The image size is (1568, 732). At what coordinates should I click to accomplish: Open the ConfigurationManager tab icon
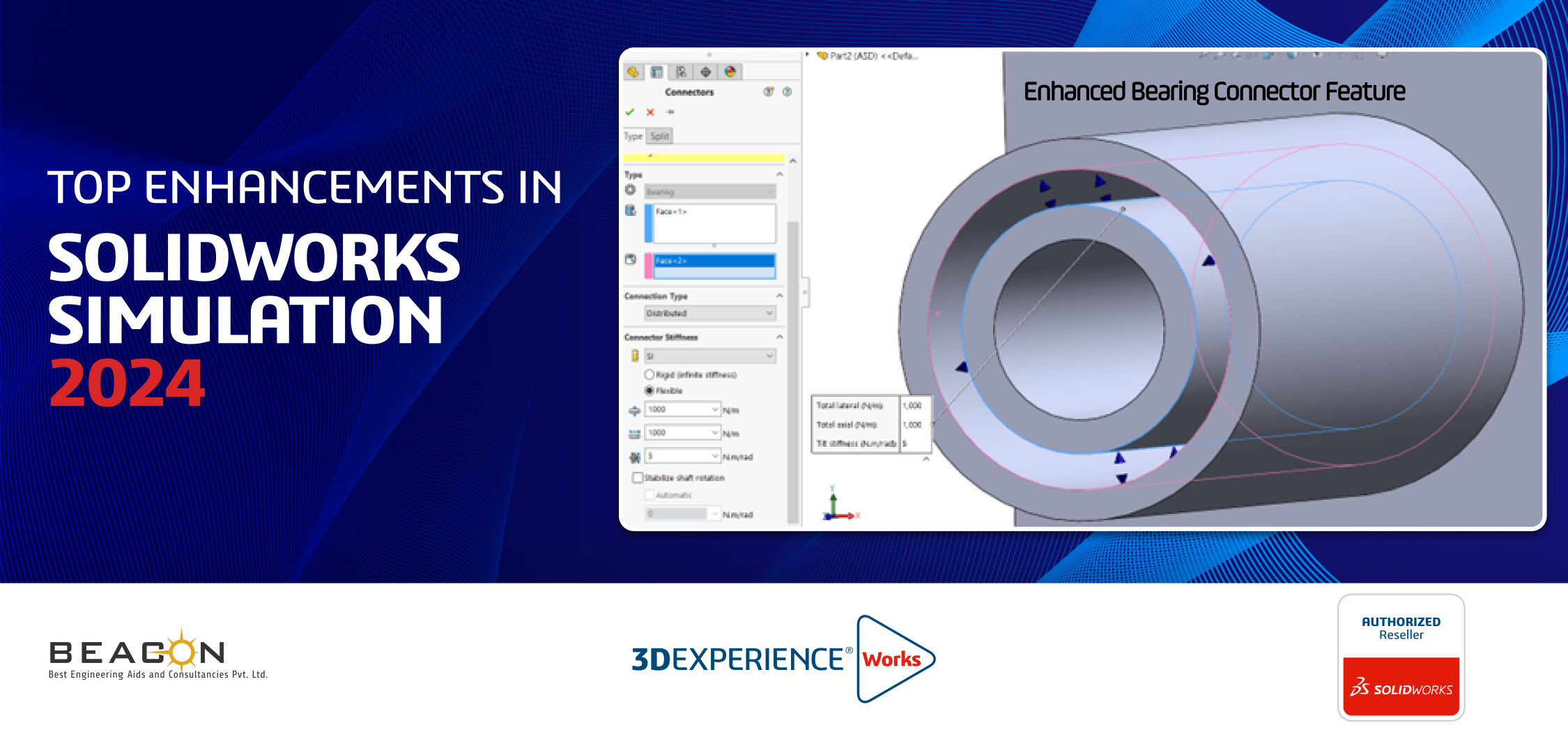click(x=682, y=72)
